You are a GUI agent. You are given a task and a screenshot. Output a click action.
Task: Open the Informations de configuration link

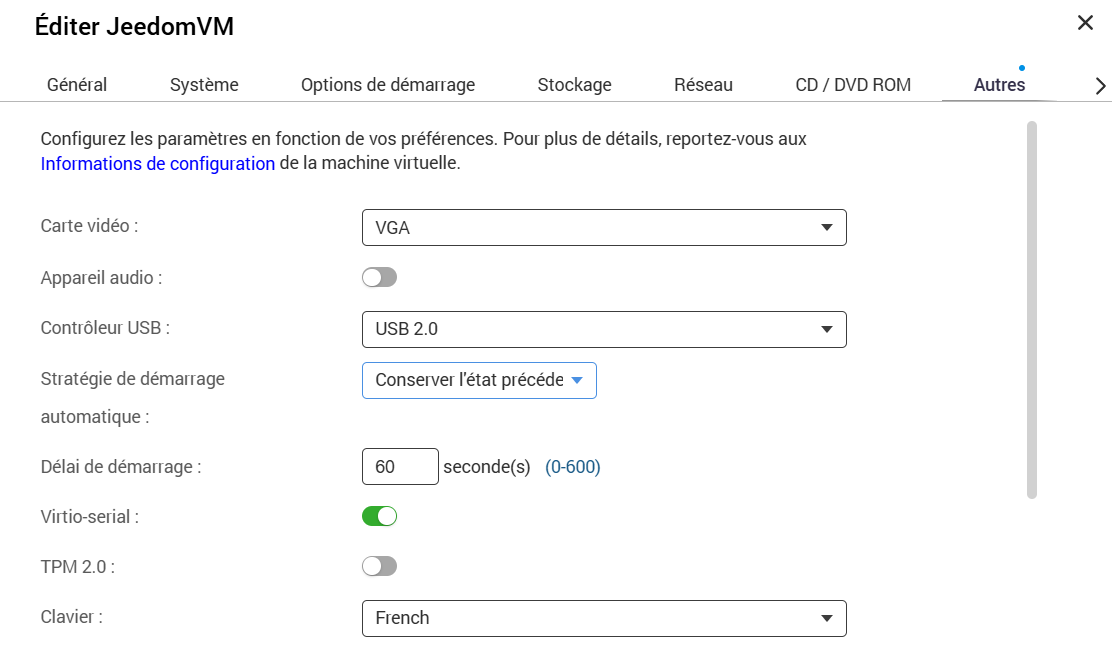[158, 163]
